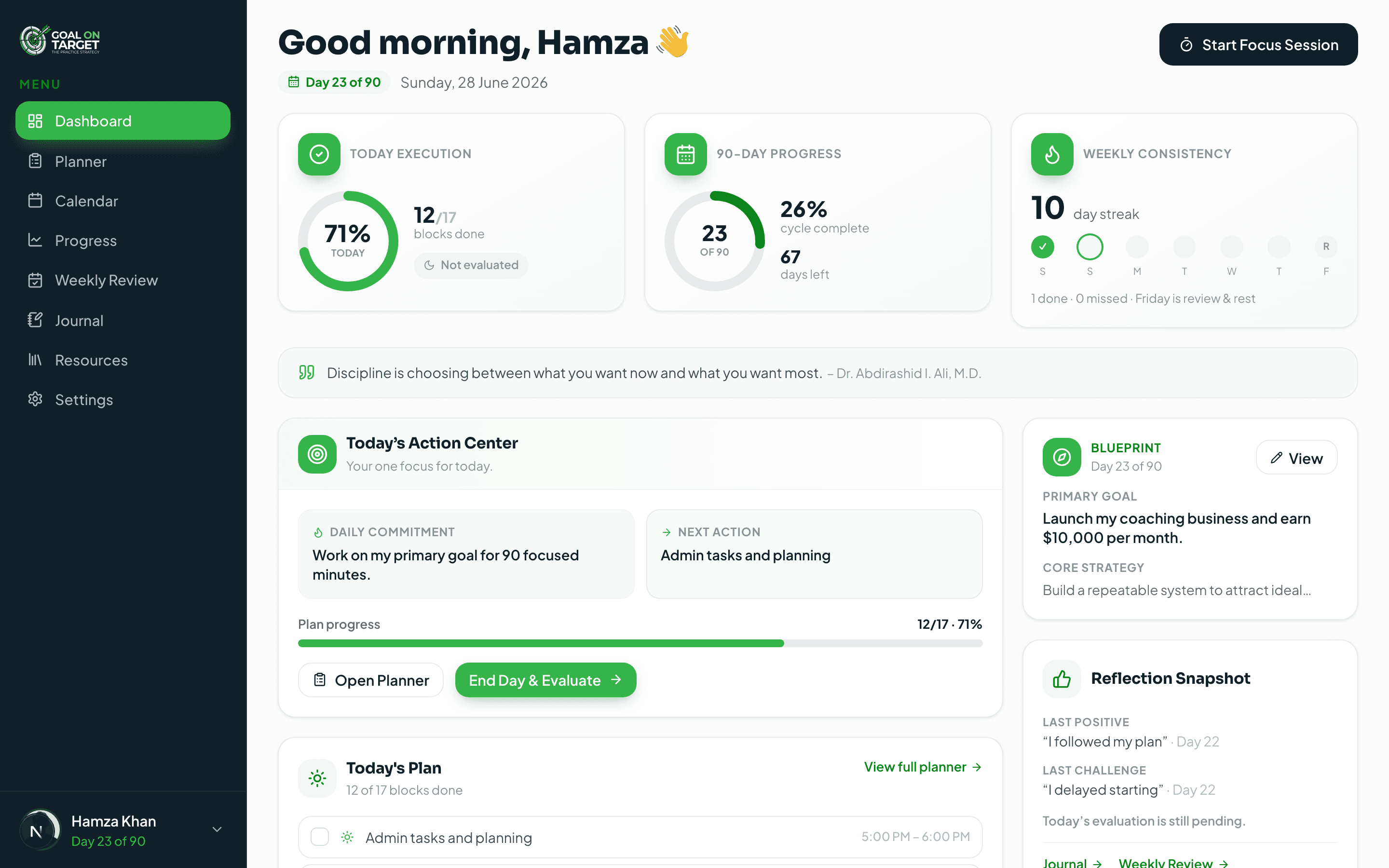Click the Journal notebook icon
The image size is (1389, 868).
[35, 320]
